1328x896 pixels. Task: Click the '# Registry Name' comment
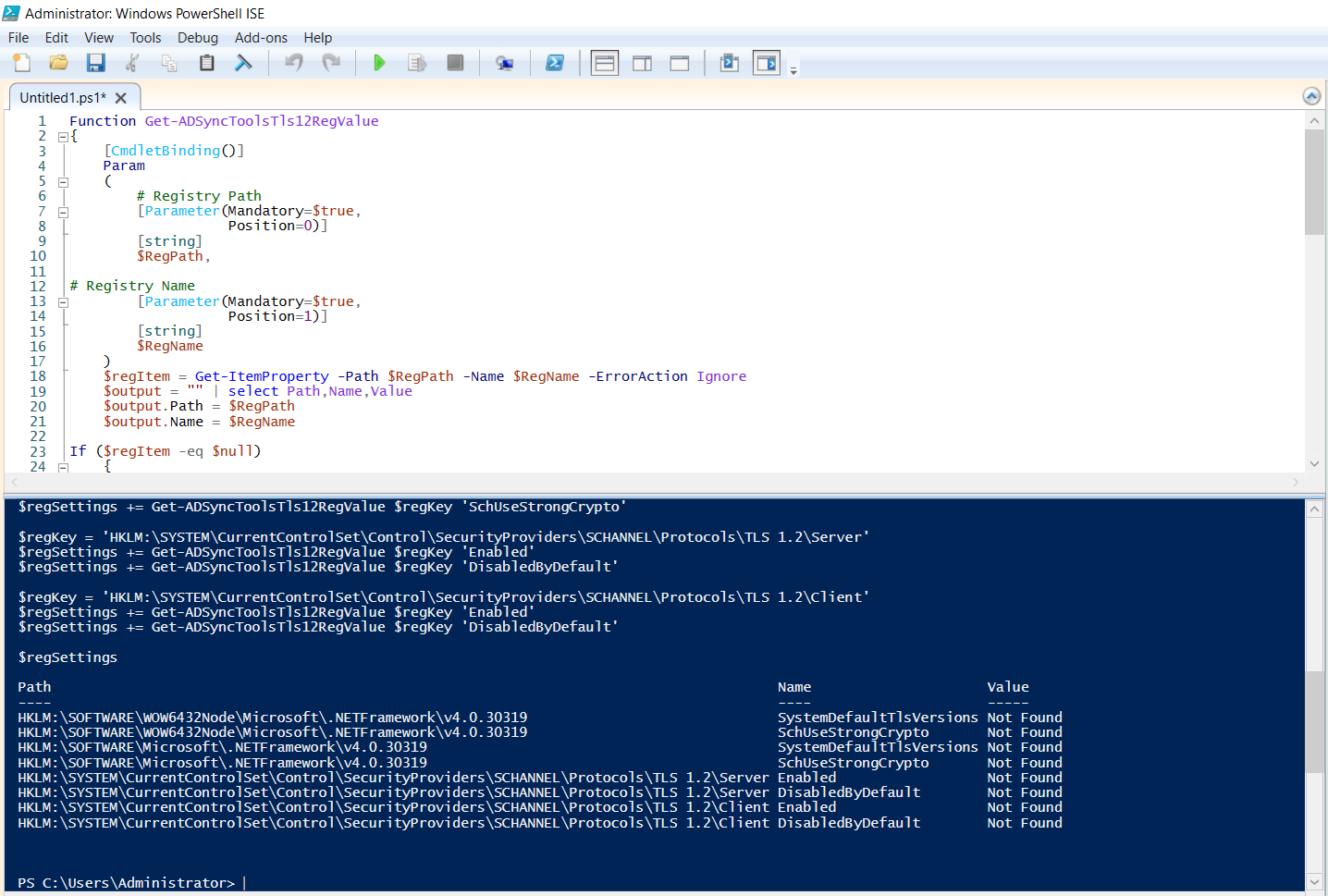(x=132, y=286)
